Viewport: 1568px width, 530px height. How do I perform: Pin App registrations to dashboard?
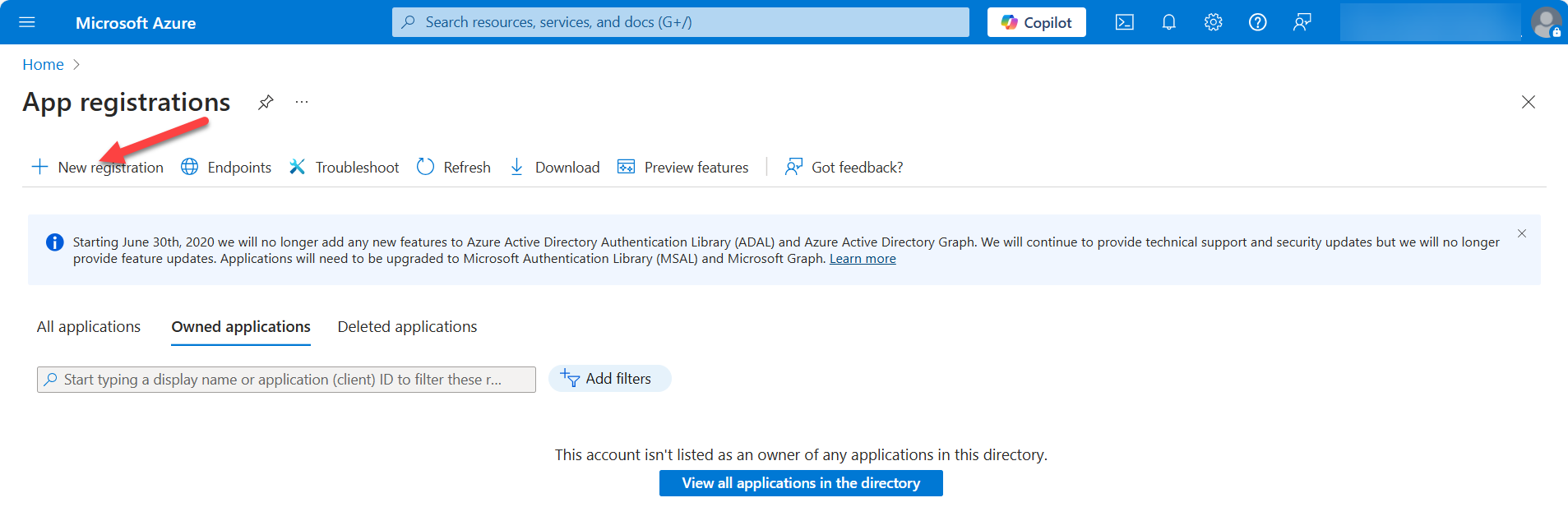pyautogui.click(x=266, y=102)
